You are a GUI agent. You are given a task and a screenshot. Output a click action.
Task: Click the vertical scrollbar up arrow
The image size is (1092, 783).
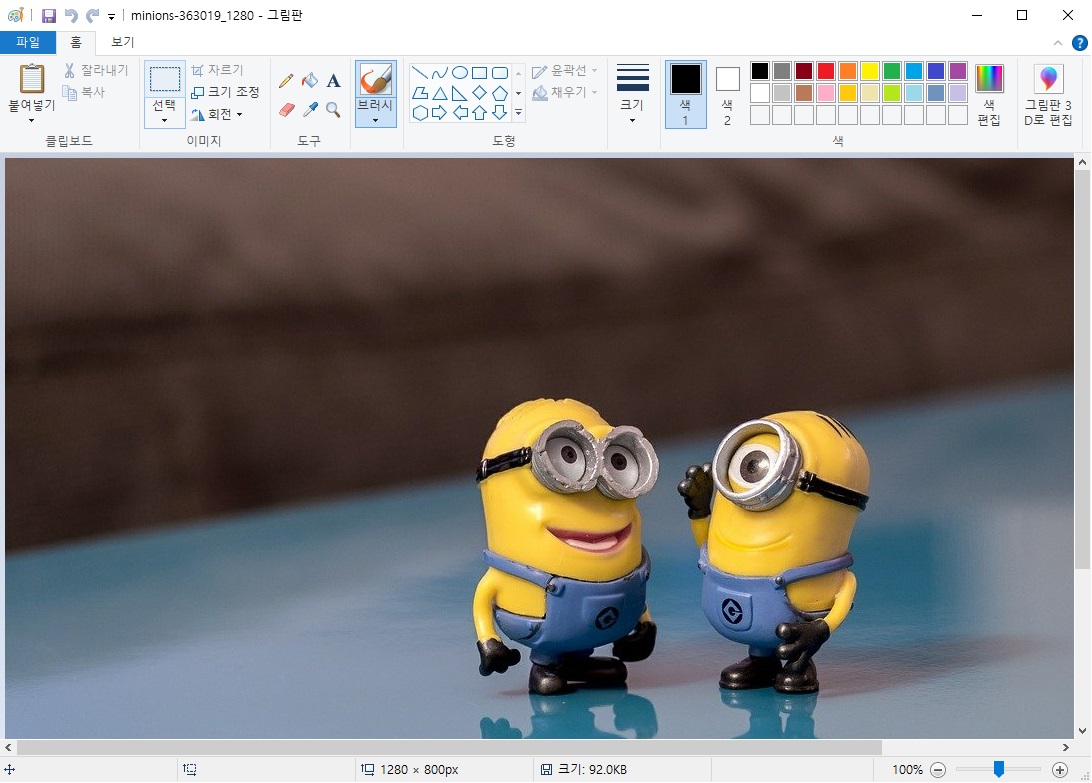[1082, 162]
